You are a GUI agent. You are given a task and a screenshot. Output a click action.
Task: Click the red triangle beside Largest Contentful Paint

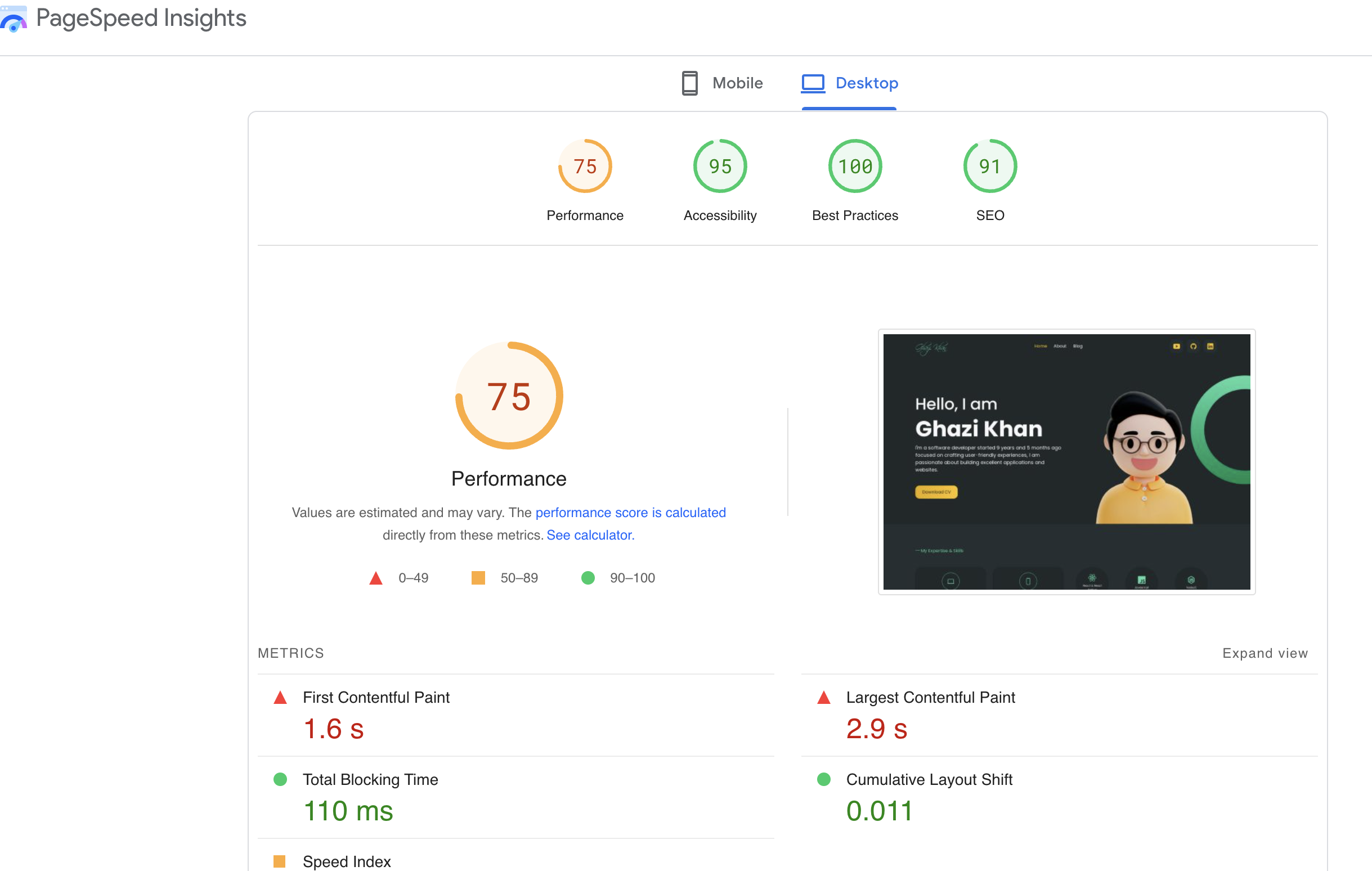(823, 698)
